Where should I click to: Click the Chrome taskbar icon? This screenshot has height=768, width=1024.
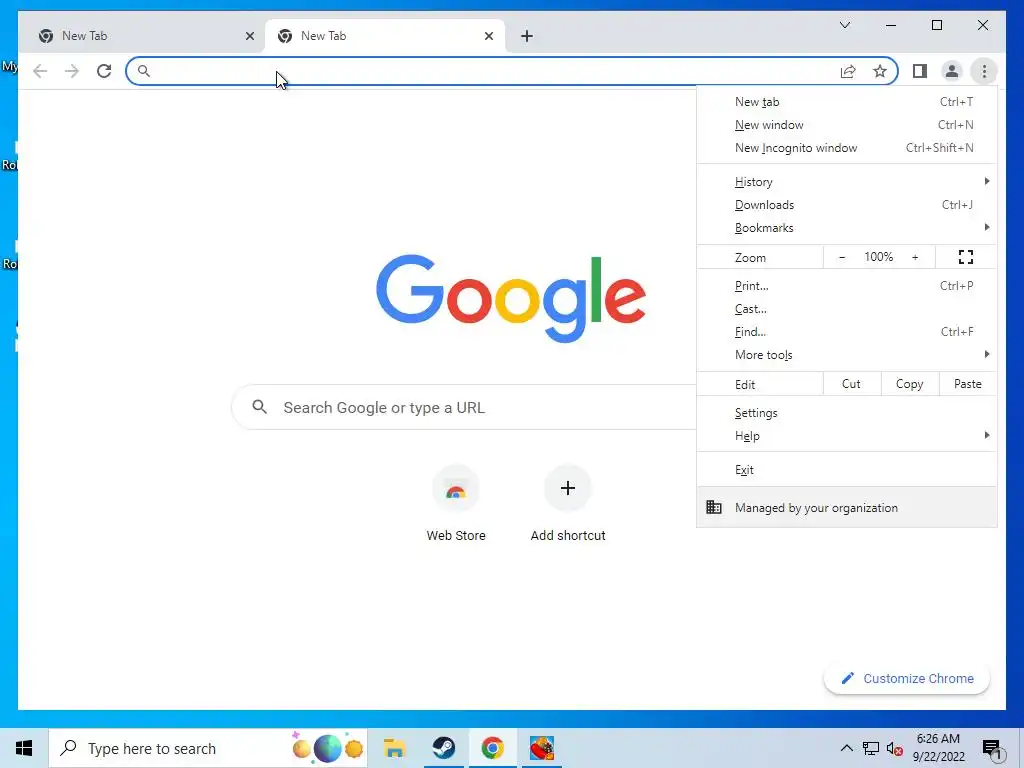(x=492, y=748)
